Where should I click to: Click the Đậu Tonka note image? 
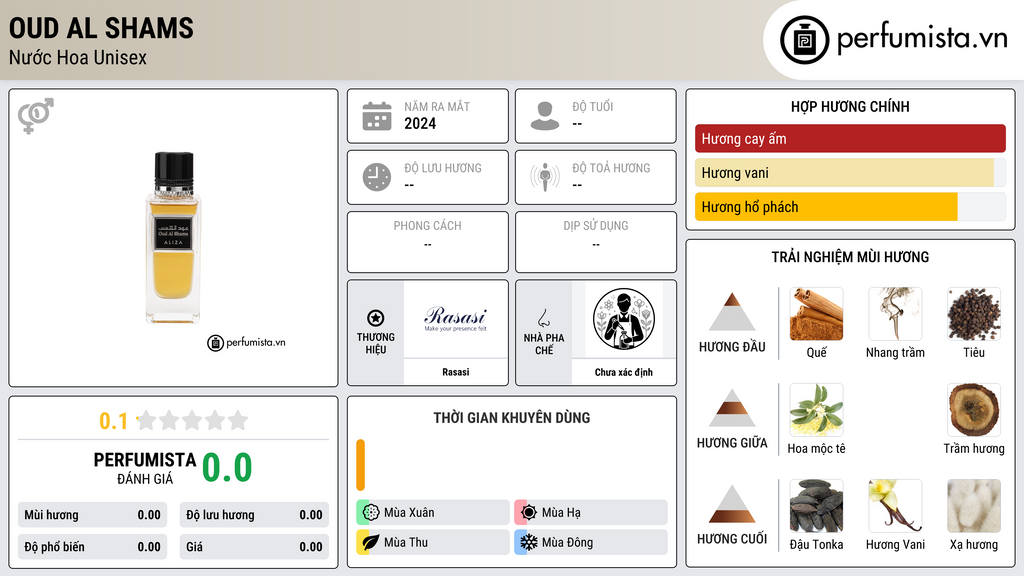816,506
